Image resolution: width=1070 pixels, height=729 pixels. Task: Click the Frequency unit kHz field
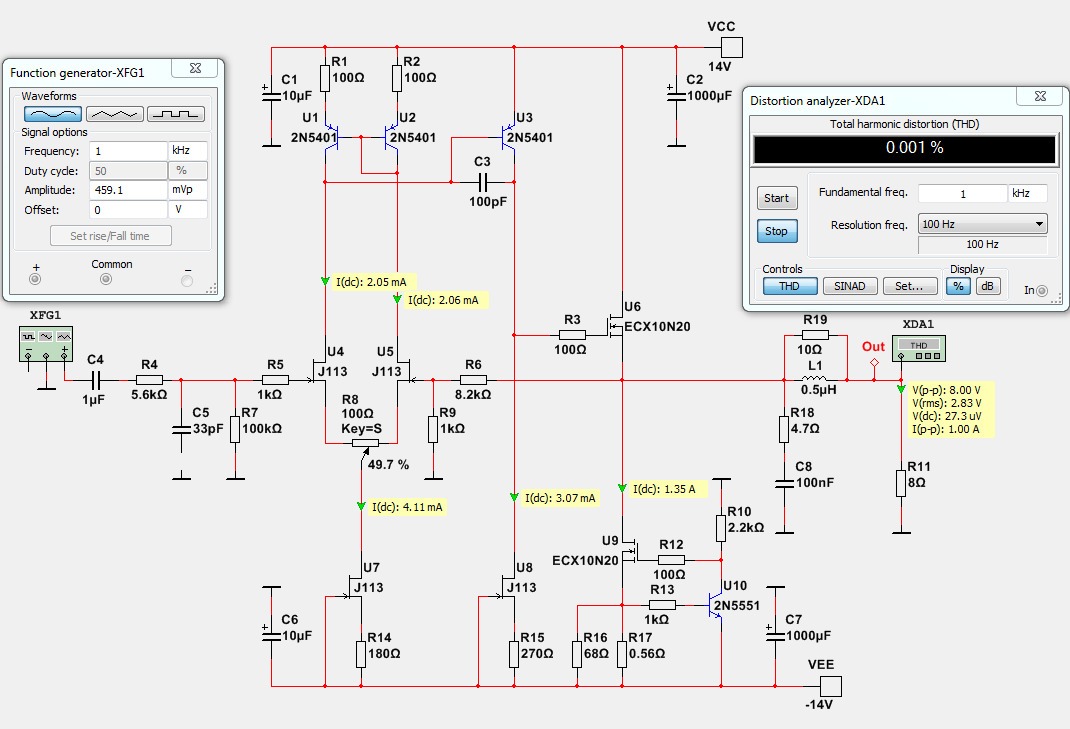pyautogui.click(x=188, y=151)
